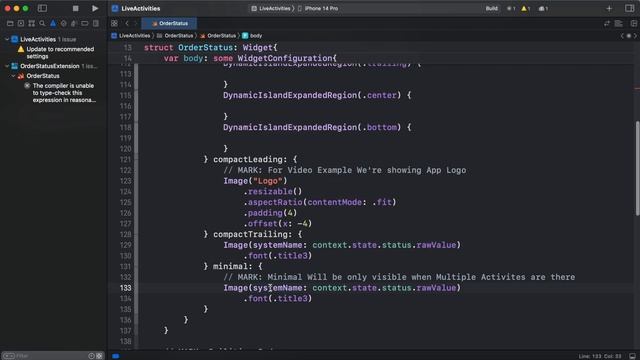Open the Library with plus button
This screenshot has width=640, height=360.
click(x=609, y=8)
